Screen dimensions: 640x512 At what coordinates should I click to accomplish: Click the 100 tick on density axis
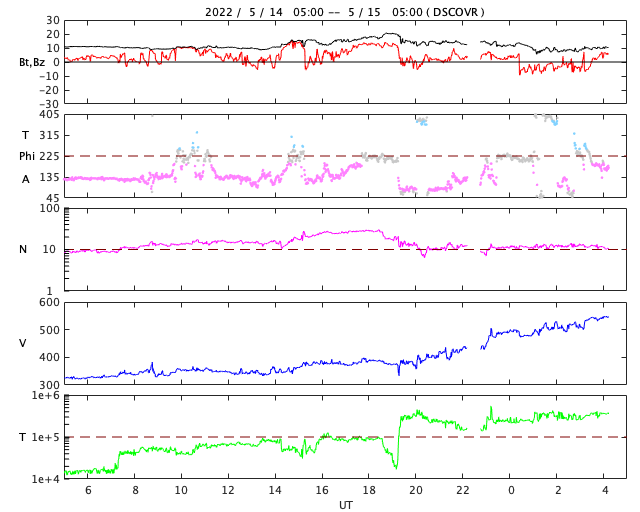click(x=49, y=208)
